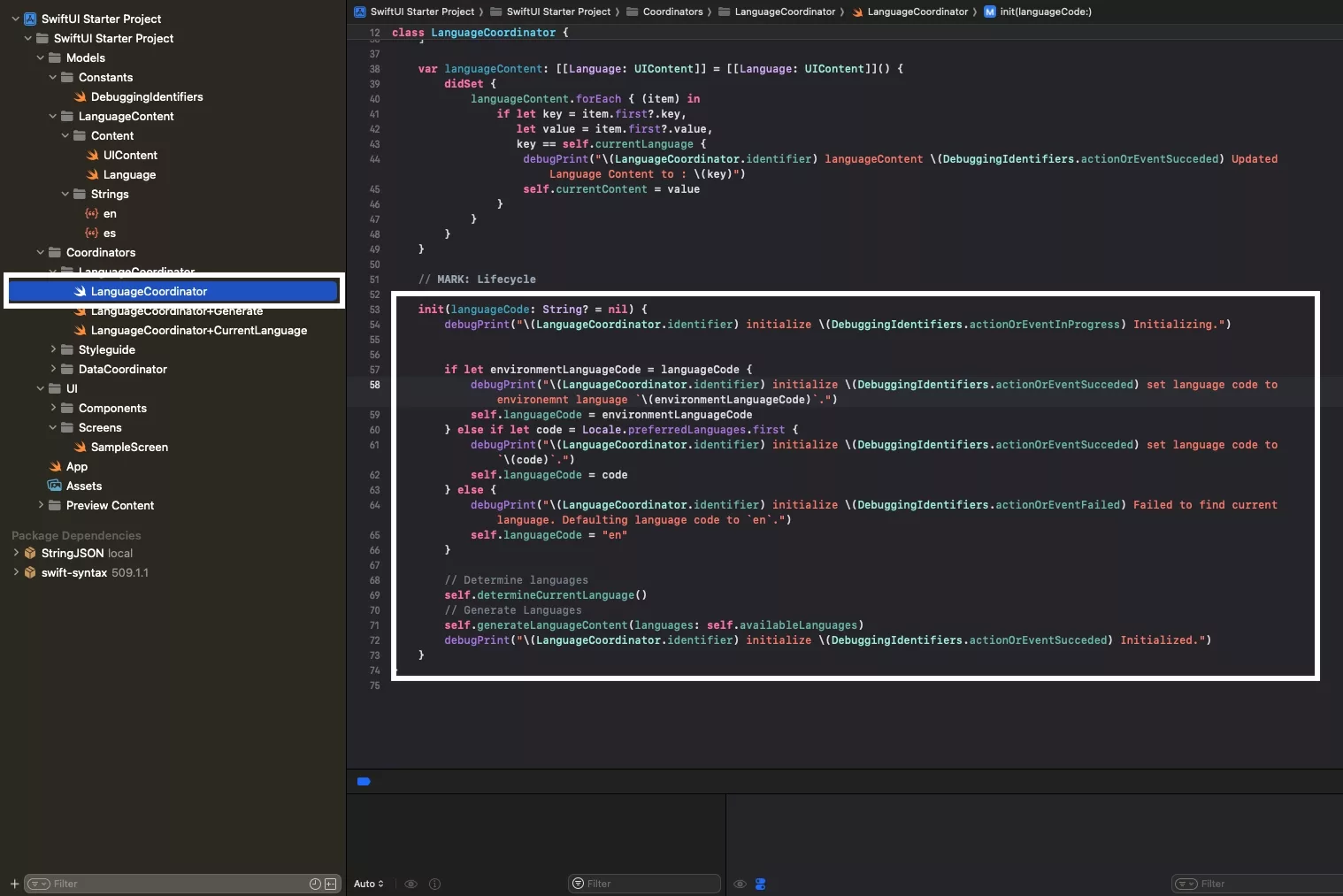Click 'Package Dependencies' section header
This screenshot has height=896, width=1343.
(x=76, y=535)
